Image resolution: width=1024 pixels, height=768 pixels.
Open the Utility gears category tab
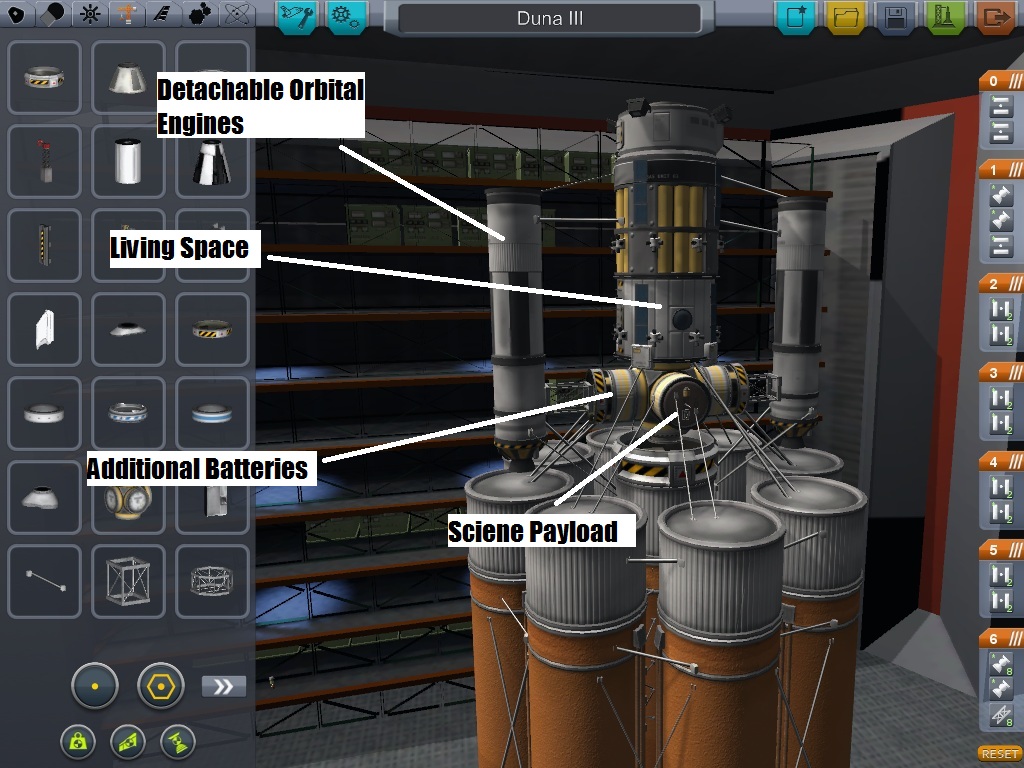pyautogui.click(x=200, y=14)
